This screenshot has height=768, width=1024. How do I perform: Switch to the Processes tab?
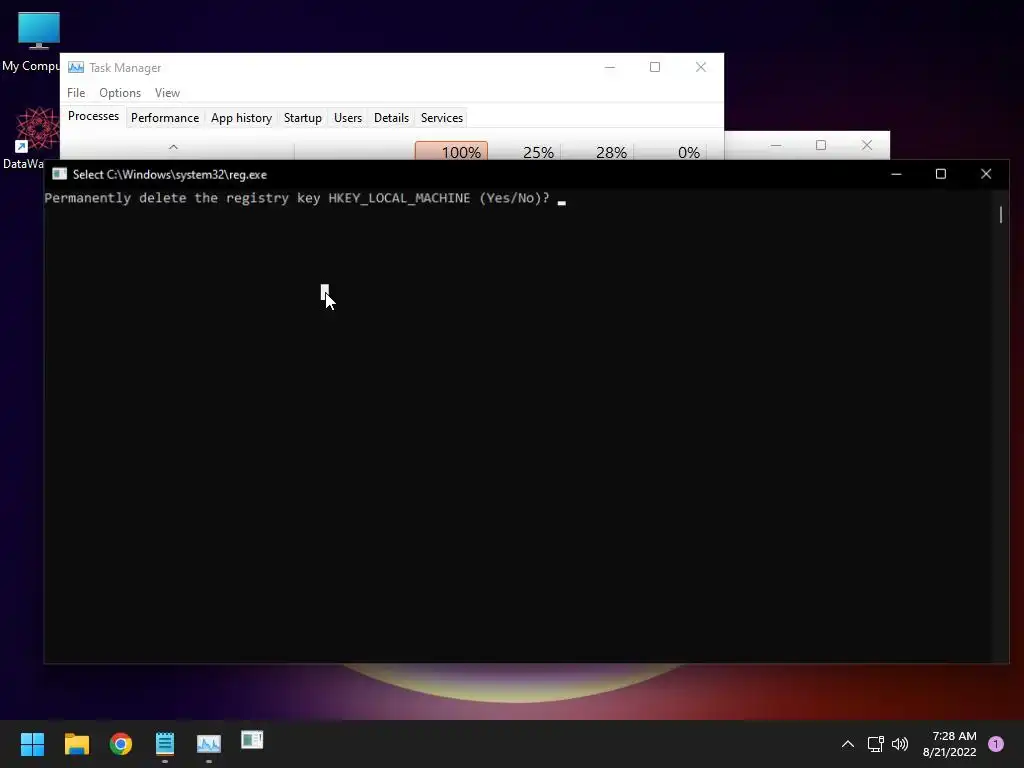coord(93,116)
